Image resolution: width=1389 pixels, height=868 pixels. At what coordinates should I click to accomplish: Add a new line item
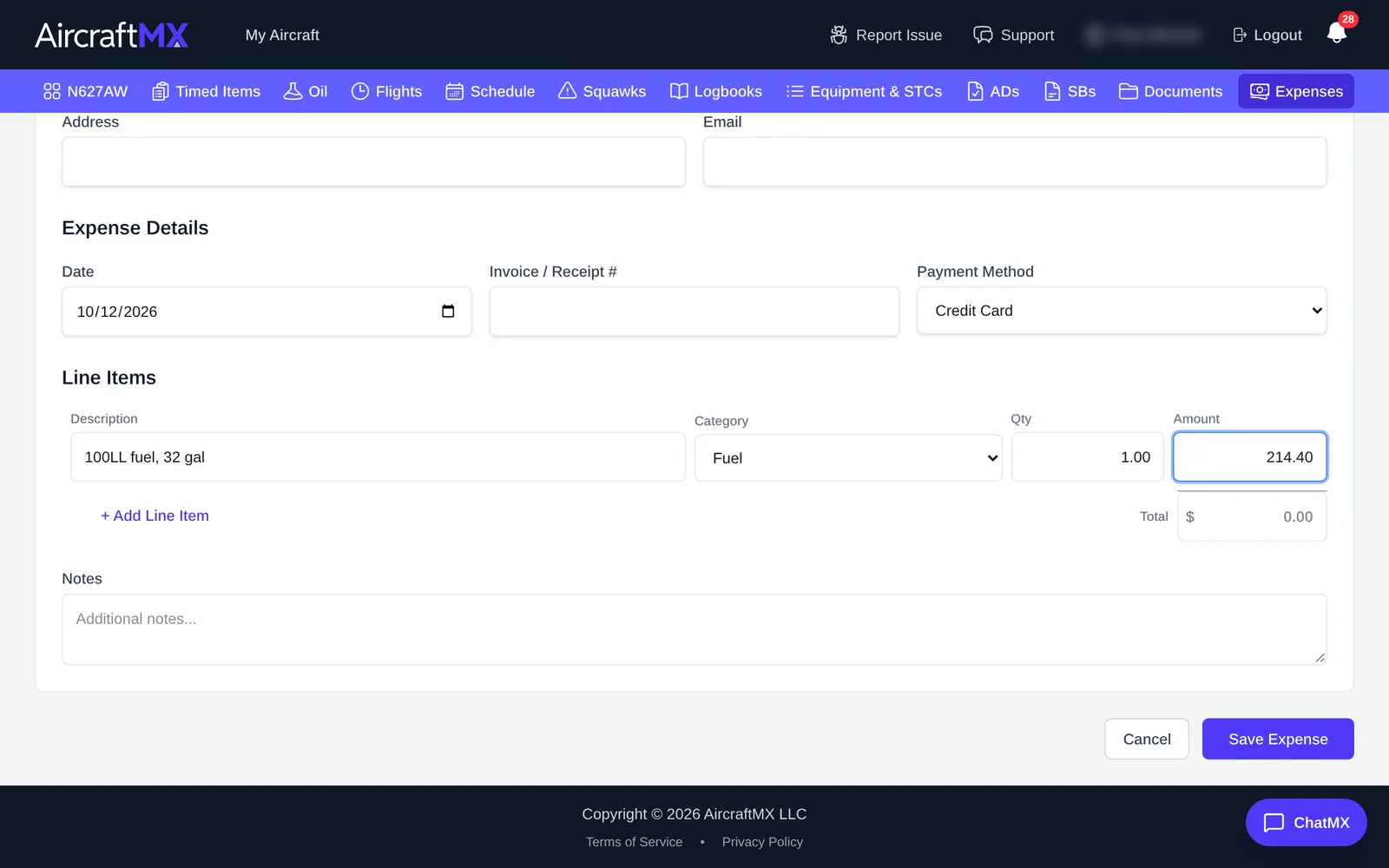tap(155, 516)
